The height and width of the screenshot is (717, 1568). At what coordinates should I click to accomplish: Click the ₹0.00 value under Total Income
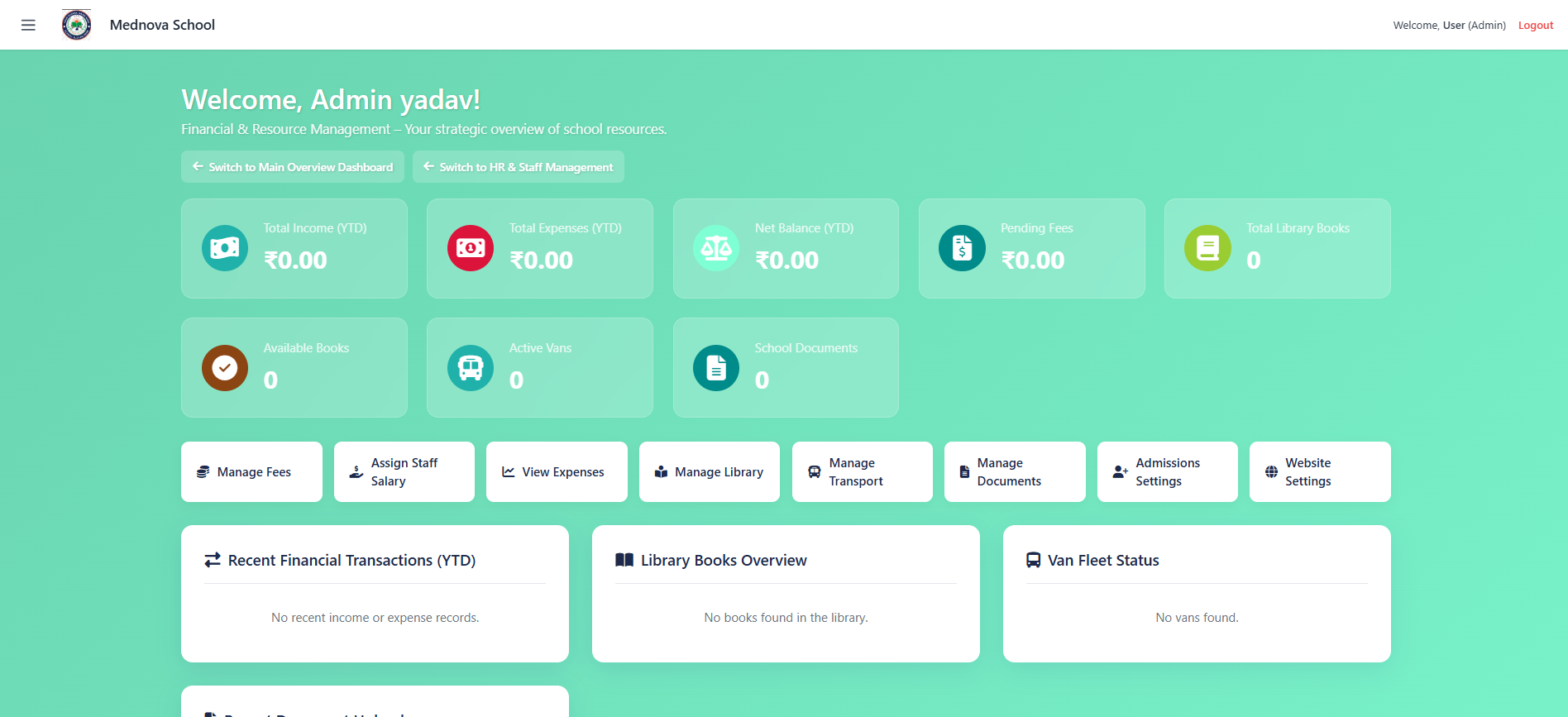[x=295, y=261]
